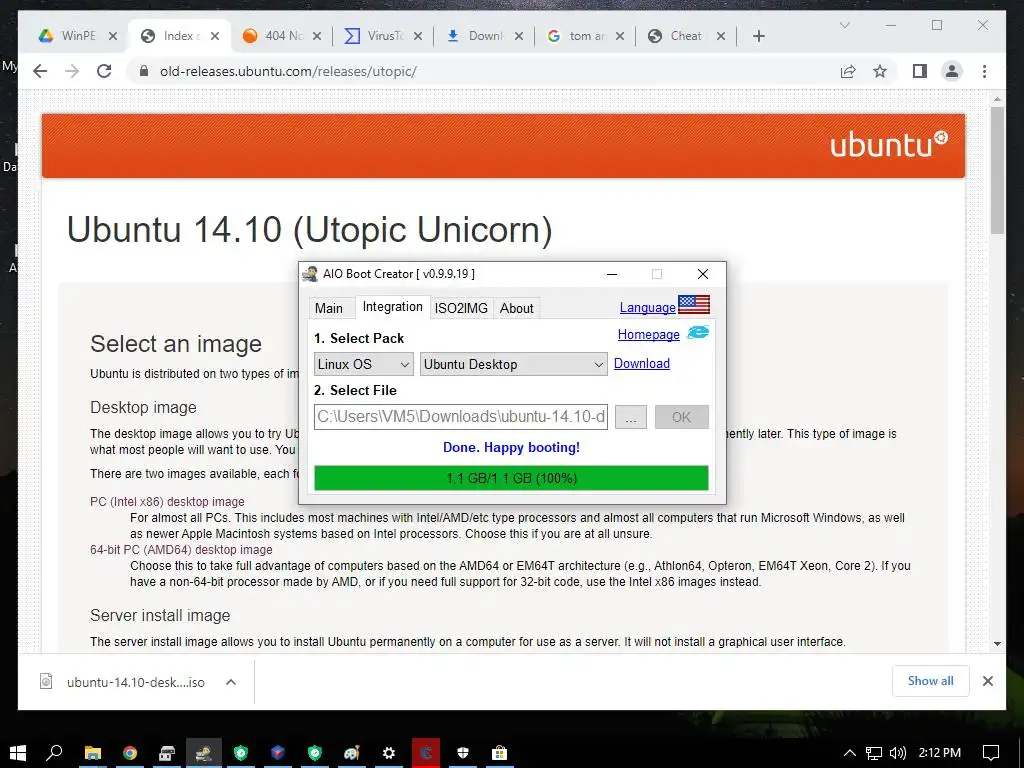
Task: Select the Integration tab in AIO Boot Creator
Action: coord(392,307)
